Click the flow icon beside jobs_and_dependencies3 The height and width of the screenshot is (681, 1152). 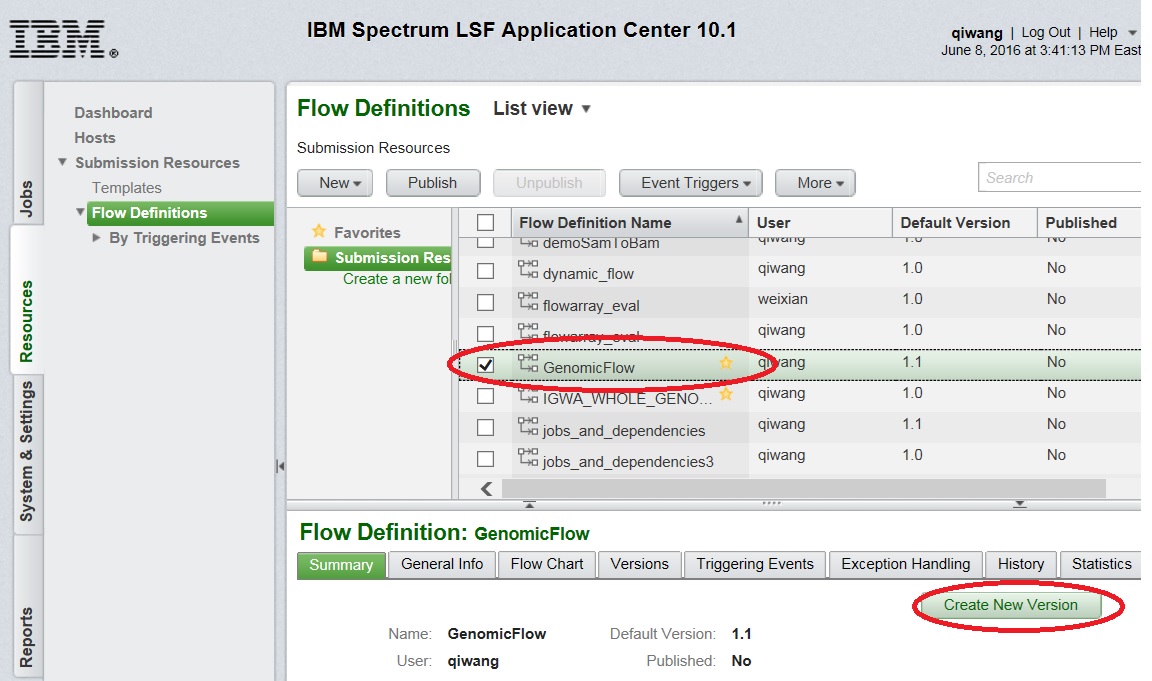coord(528,457)
